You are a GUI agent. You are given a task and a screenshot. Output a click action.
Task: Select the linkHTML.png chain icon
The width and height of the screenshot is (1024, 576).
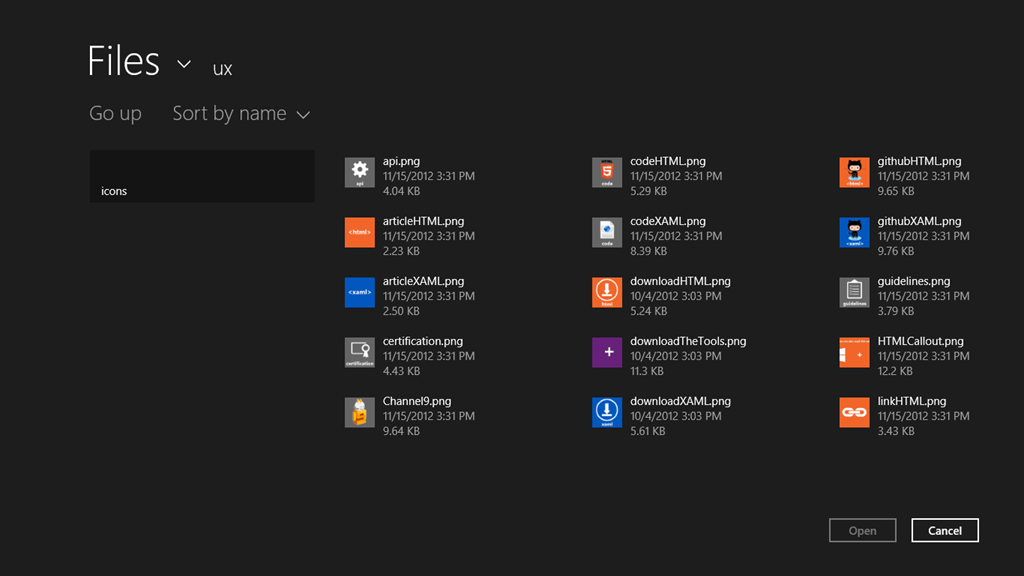[854, 413]
